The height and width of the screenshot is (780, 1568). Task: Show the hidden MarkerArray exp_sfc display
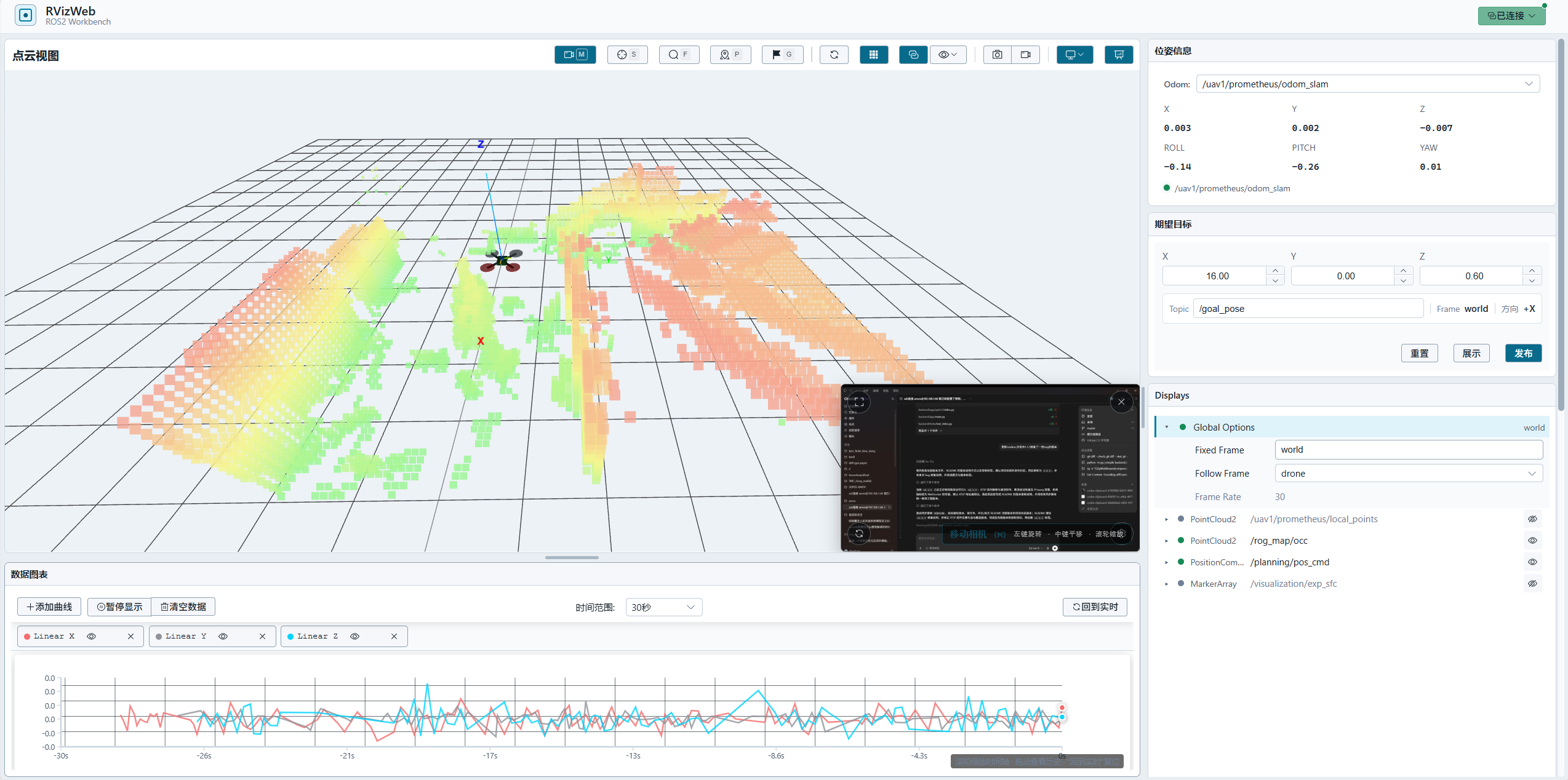[x=1532, y=584]
